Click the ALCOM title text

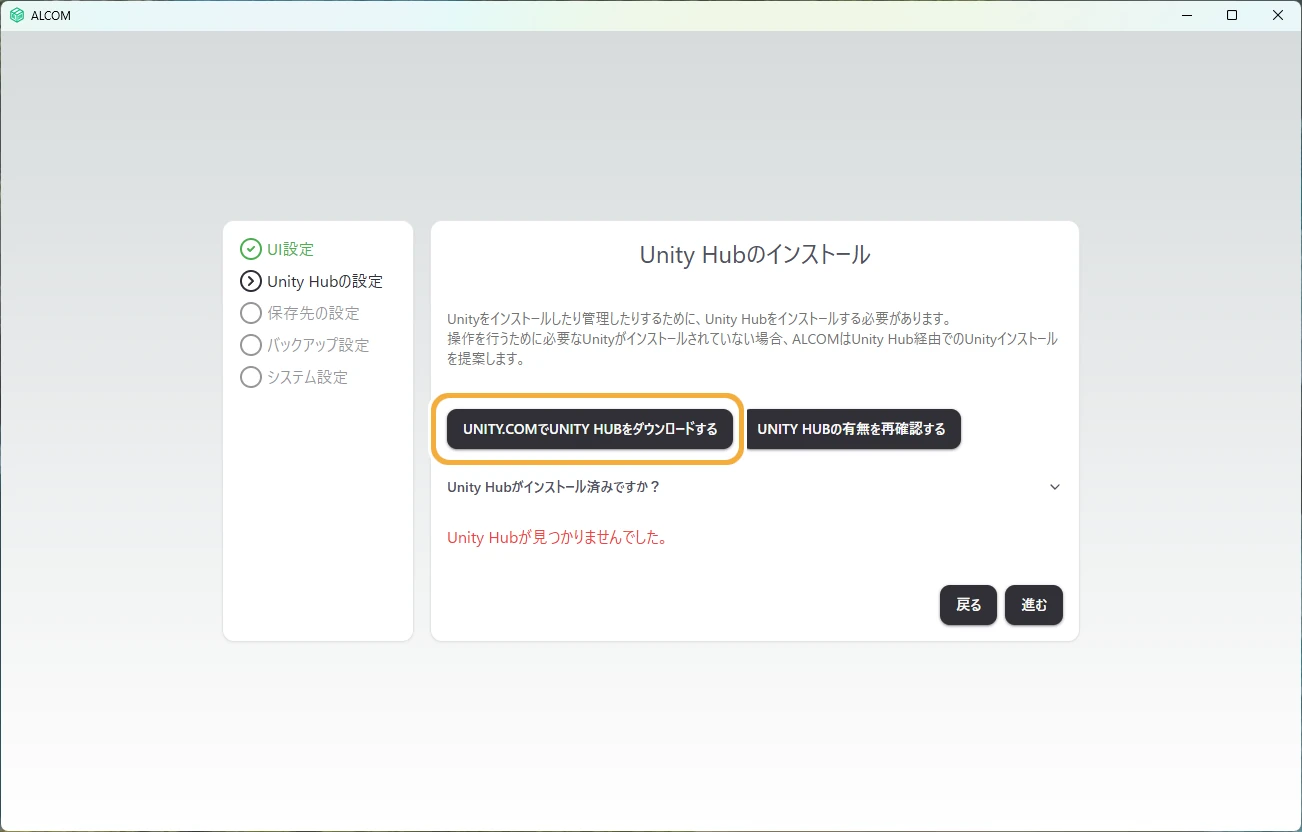pos(51,16)
